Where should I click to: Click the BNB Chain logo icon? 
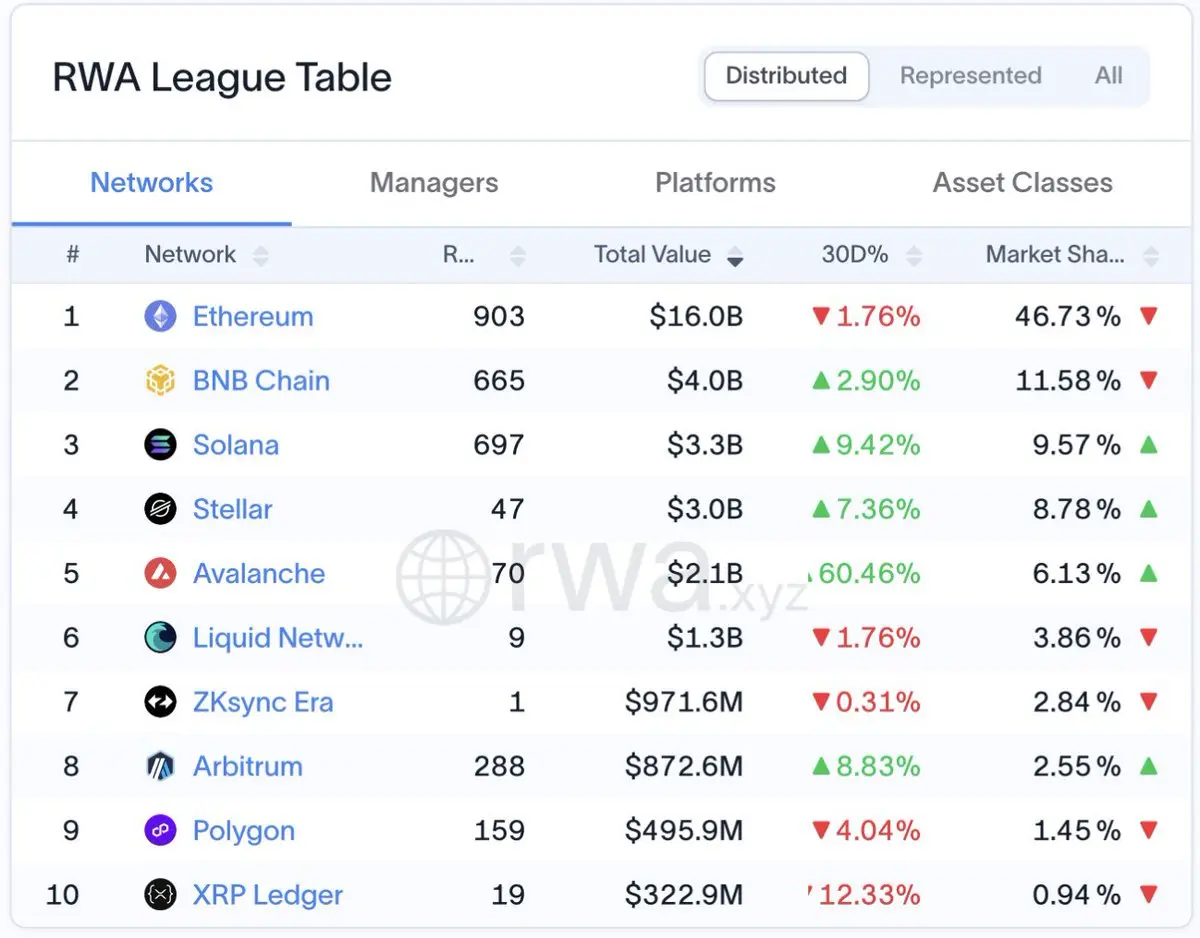tap(160, 381)
